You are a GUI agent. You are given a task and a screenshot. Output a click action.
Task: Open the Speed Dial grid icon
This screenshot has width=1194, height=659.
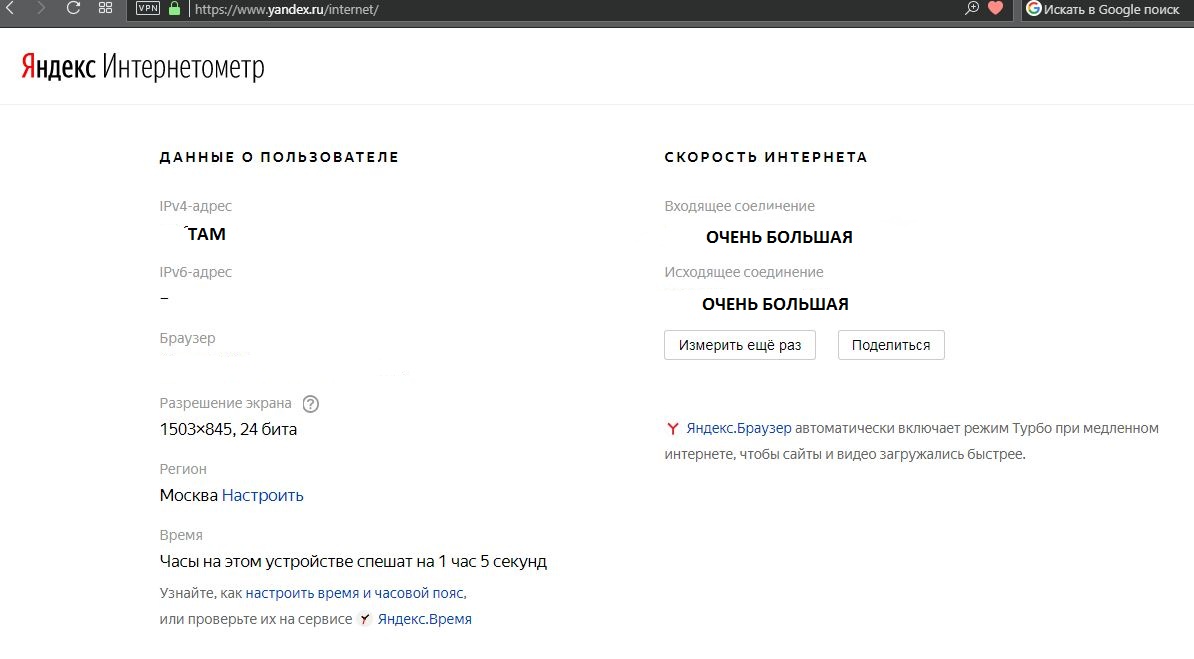pos(105,8)
